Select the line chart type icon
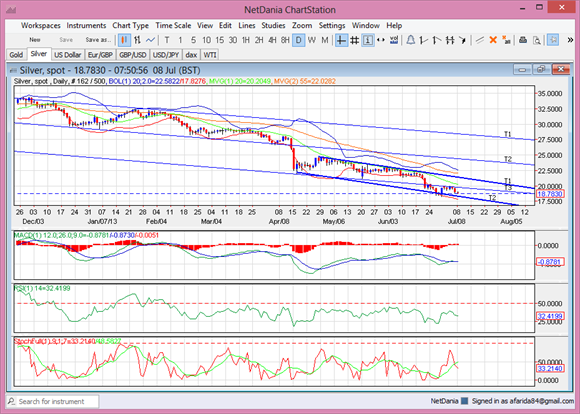580x414 pixels. pyautogui.click(x=150, y=40)
